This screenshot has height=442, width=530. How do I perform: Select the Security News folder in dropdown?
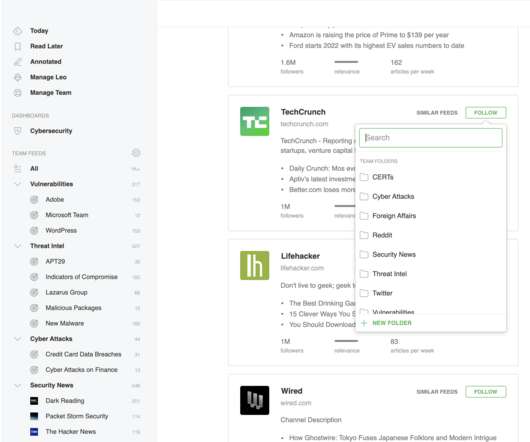[431, 254]
